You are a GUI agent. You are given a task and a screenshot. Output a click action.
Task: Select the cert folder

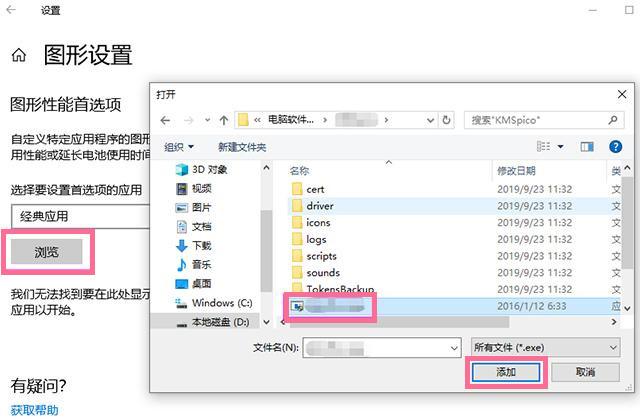point(452,189)
